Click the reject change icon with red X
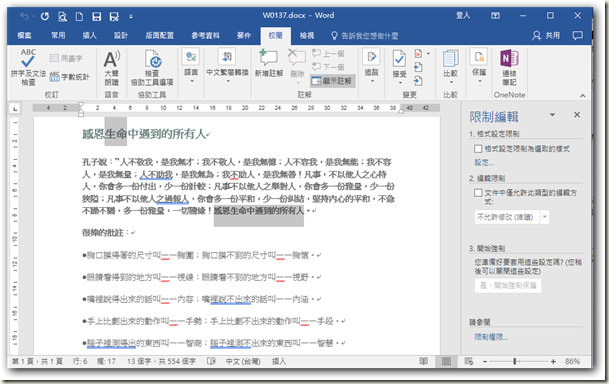This screenshot has height=384, width=609. [418, 54]
